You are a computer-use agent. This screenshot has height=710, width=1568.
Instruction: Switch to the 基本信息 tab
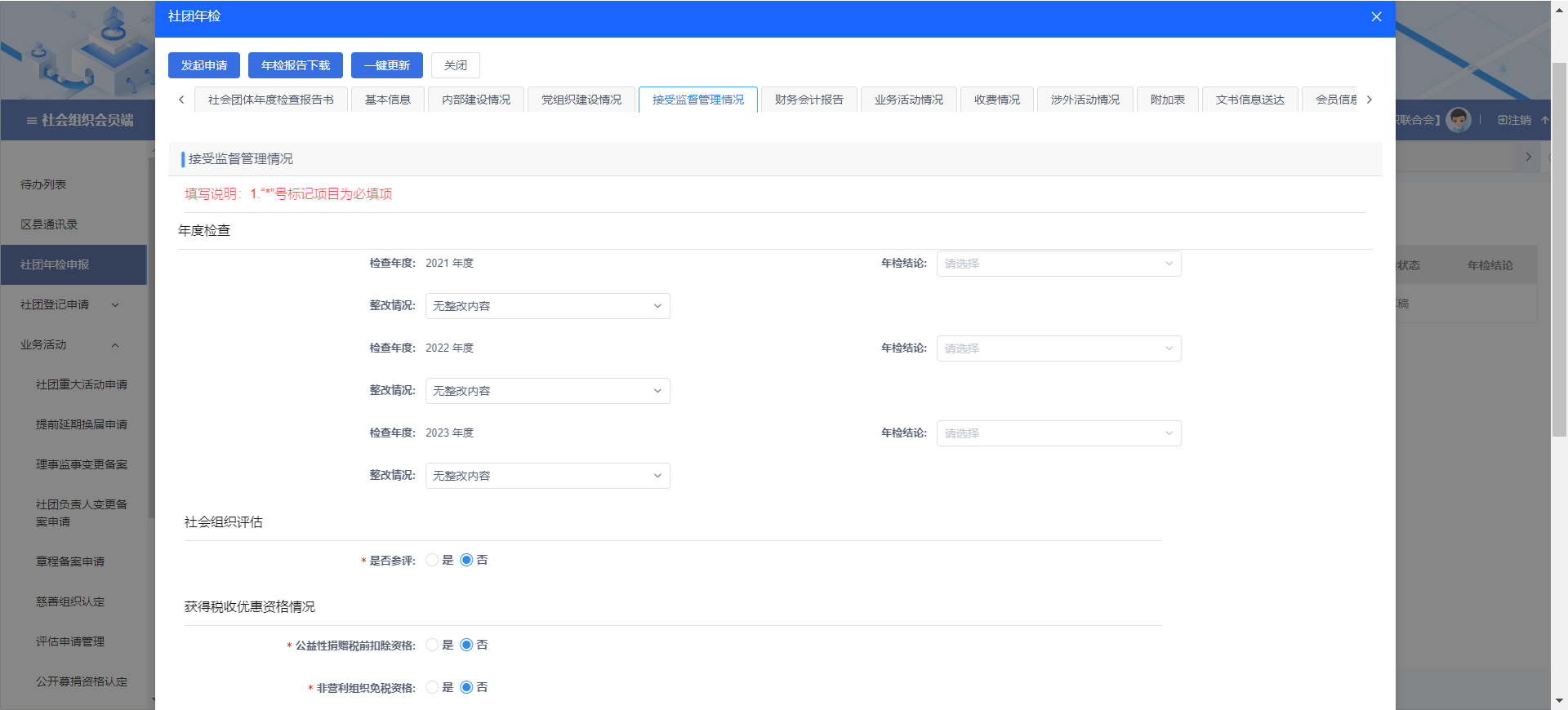[x=388, y=100]
